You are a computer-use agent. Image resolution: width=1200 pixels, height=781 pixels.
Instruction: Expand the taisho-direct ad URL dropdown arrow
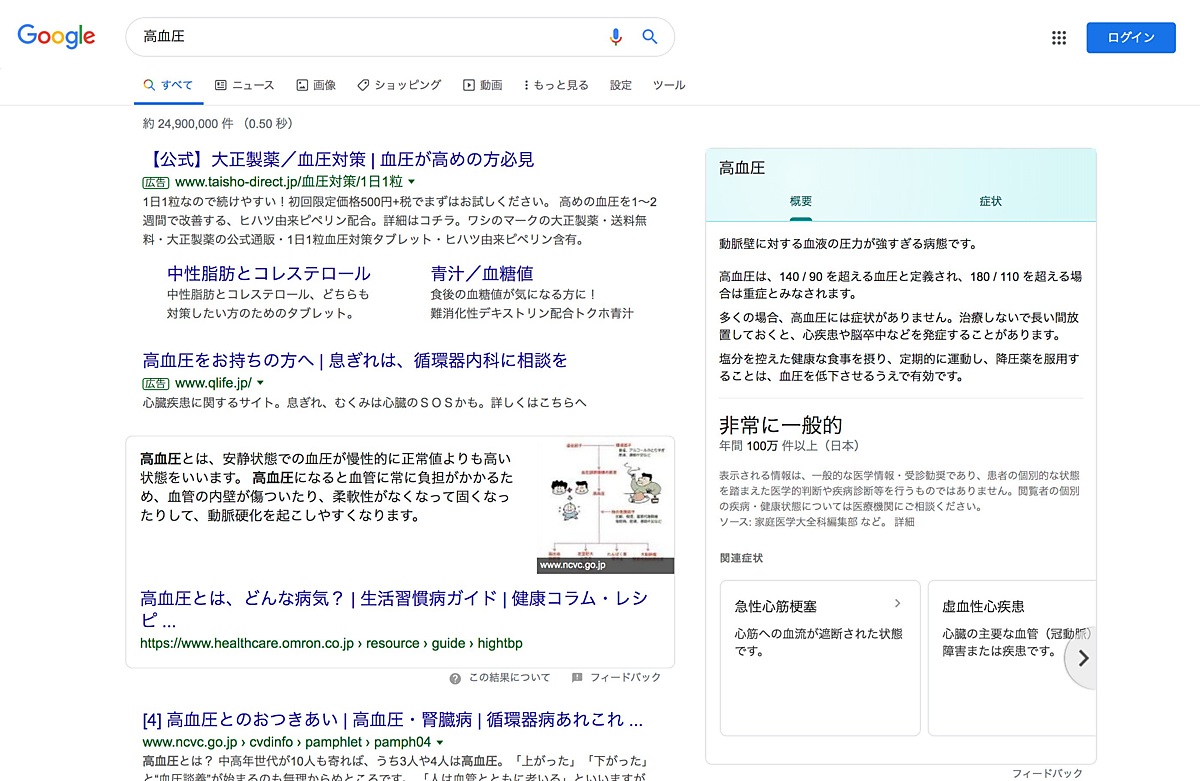pos(411,182)
